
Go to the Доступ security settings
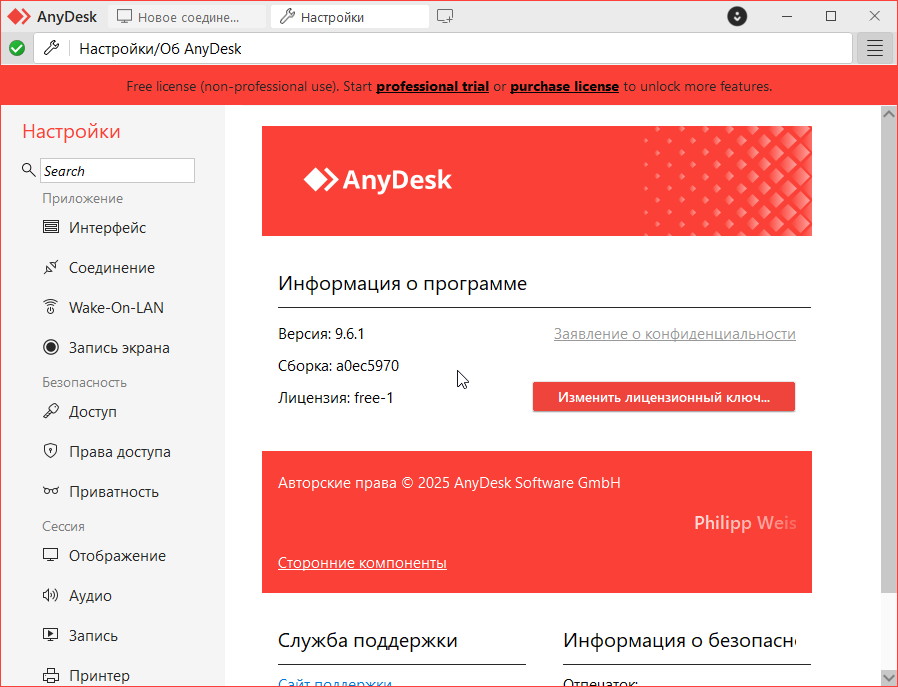[x=92, y=412]
